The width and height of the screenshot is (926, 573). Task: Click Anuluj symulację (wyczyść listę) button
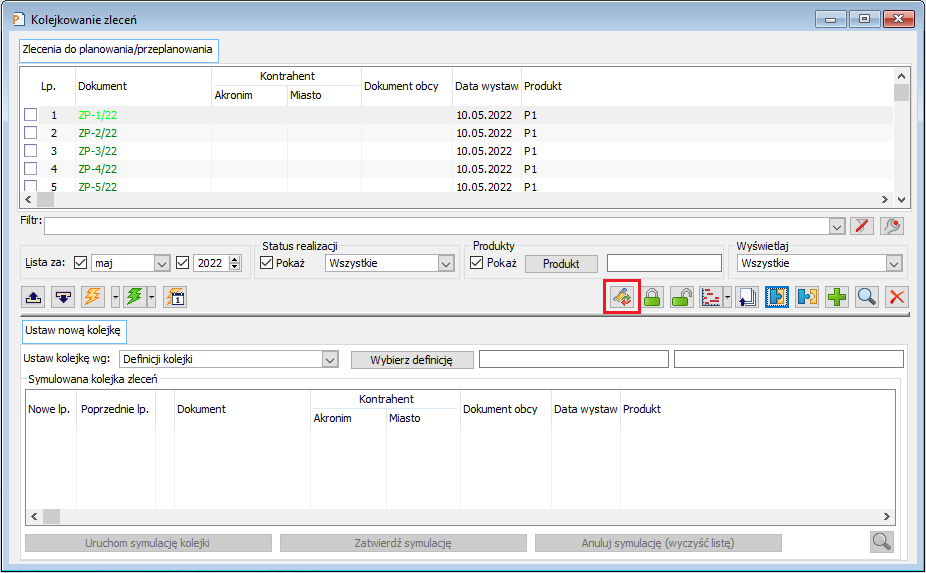pos(658,543)
